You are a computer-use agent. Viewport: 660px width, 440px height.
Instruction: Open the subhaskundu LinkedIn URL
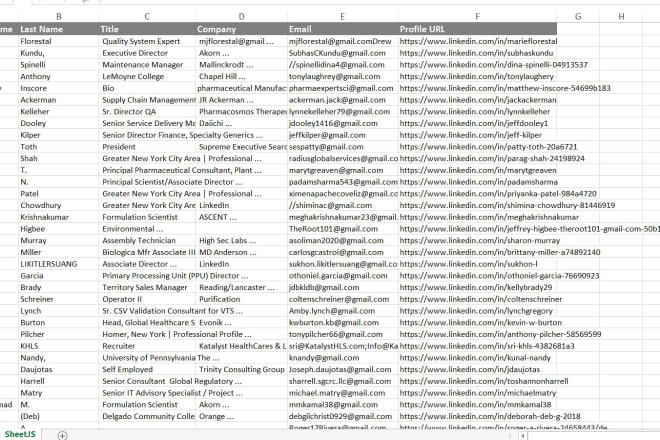pos(476,53)
